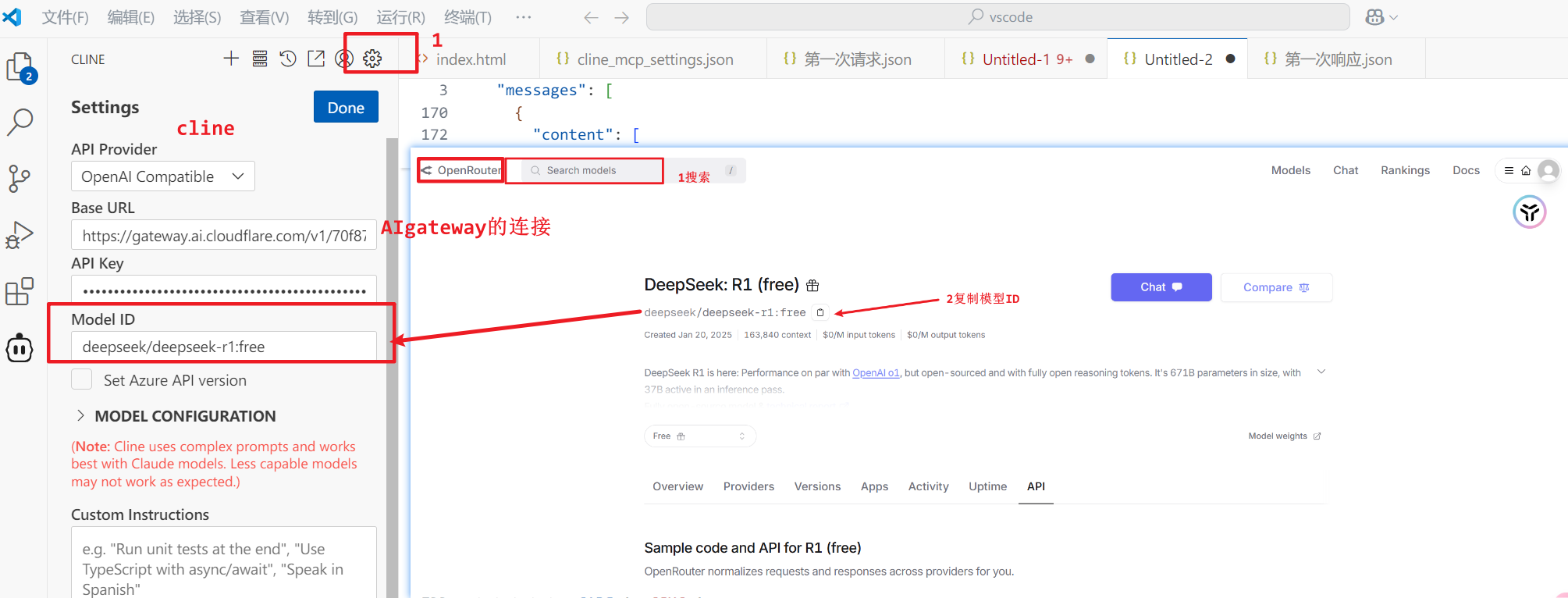
Task: Click the Compare button
Action: click(x=1276, y=287)
